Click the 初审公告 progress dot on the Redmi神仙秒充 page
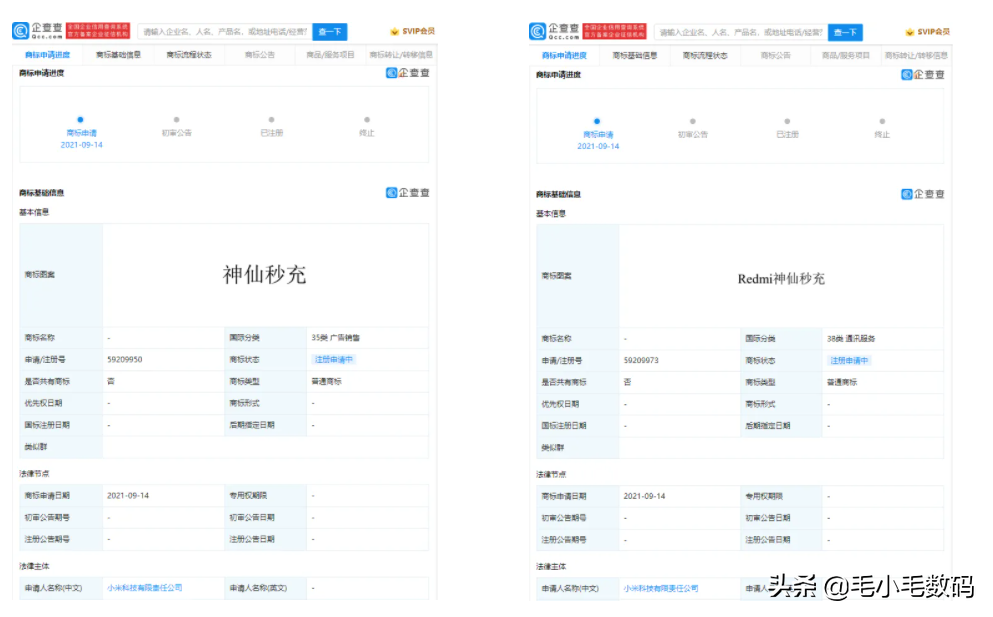 click(693, 120)
